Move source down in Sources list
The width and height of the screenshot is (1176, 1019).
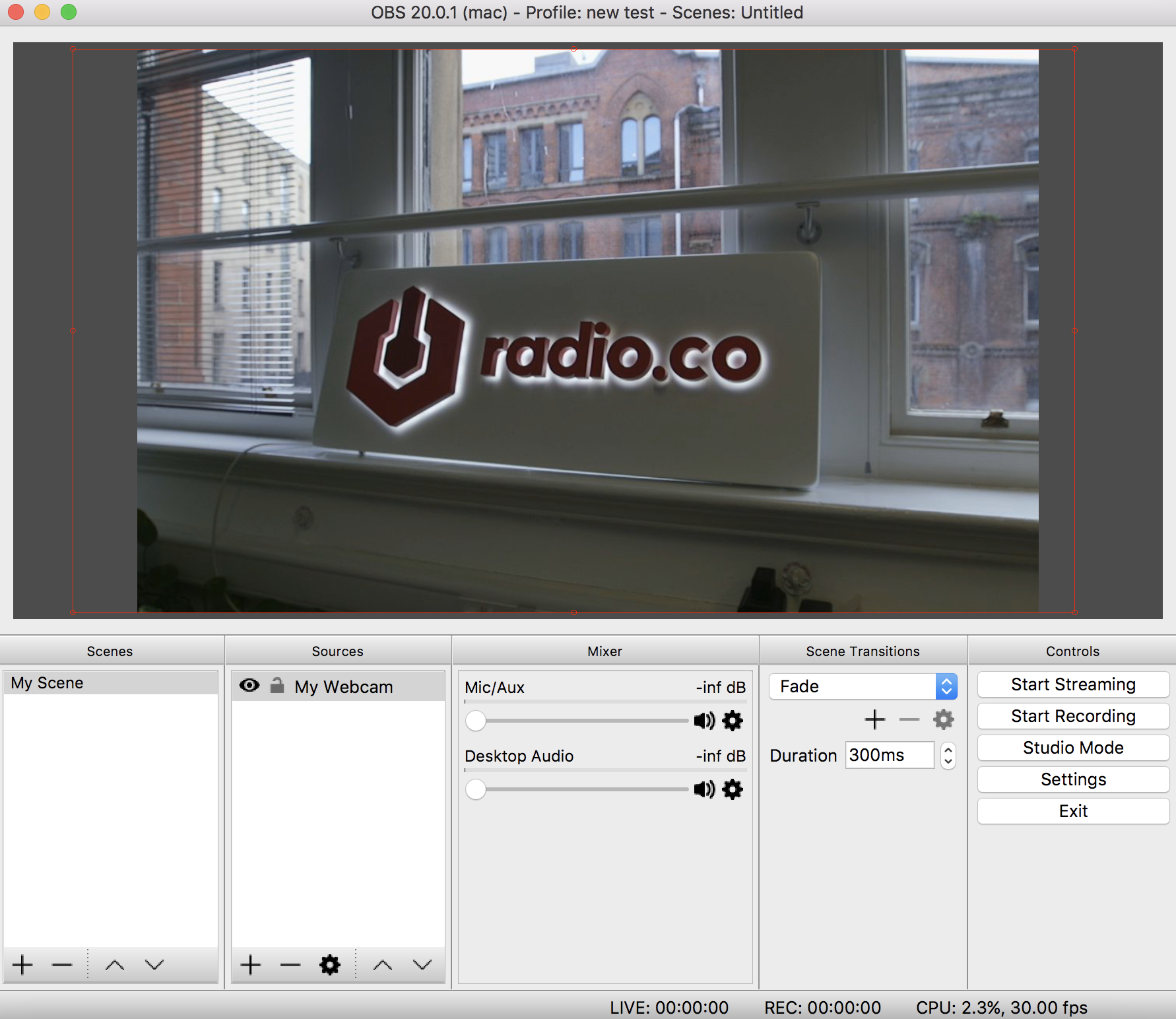422,965
